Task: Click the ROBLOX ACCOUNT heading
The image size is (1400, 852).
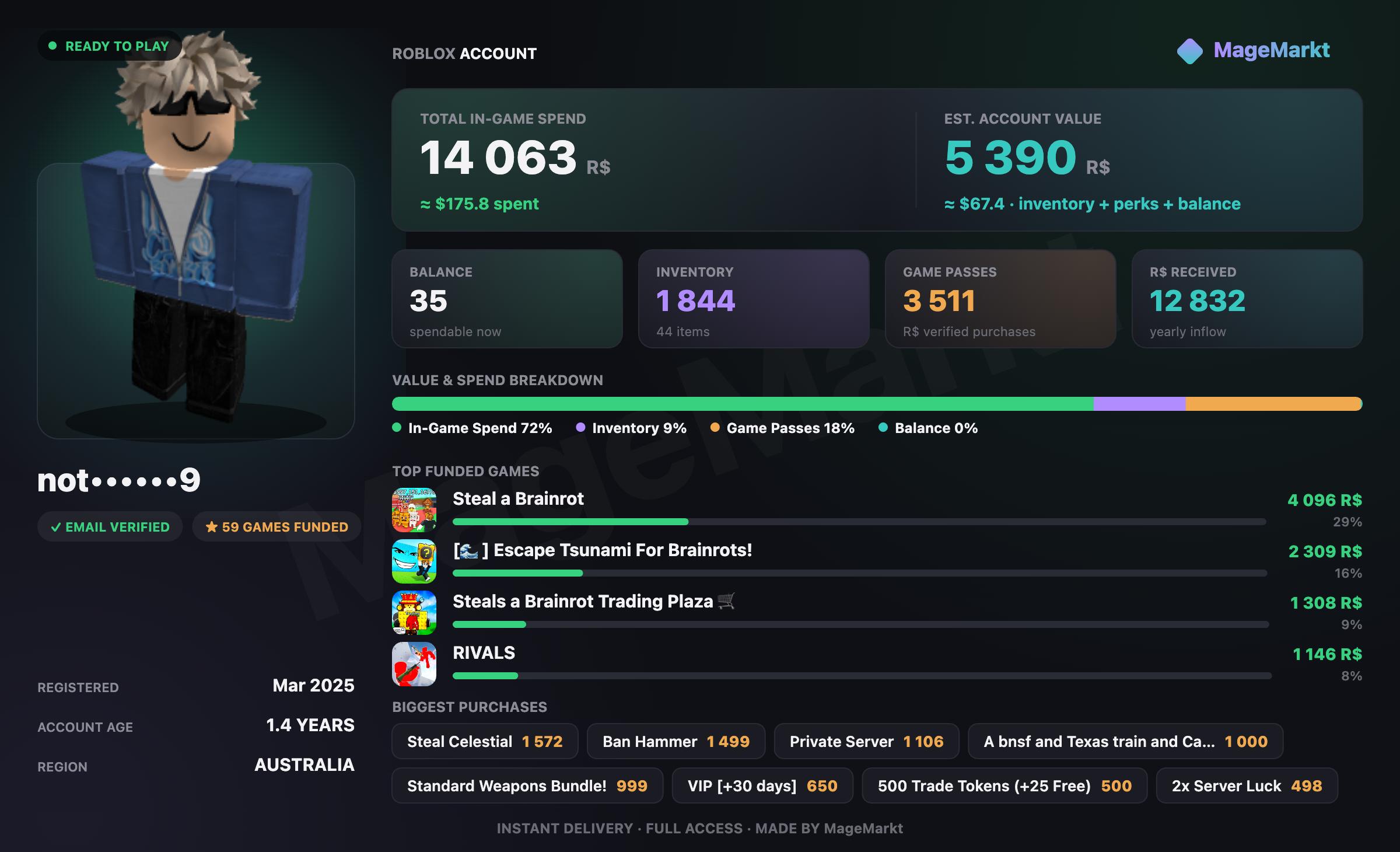Action: pos(464,54)
